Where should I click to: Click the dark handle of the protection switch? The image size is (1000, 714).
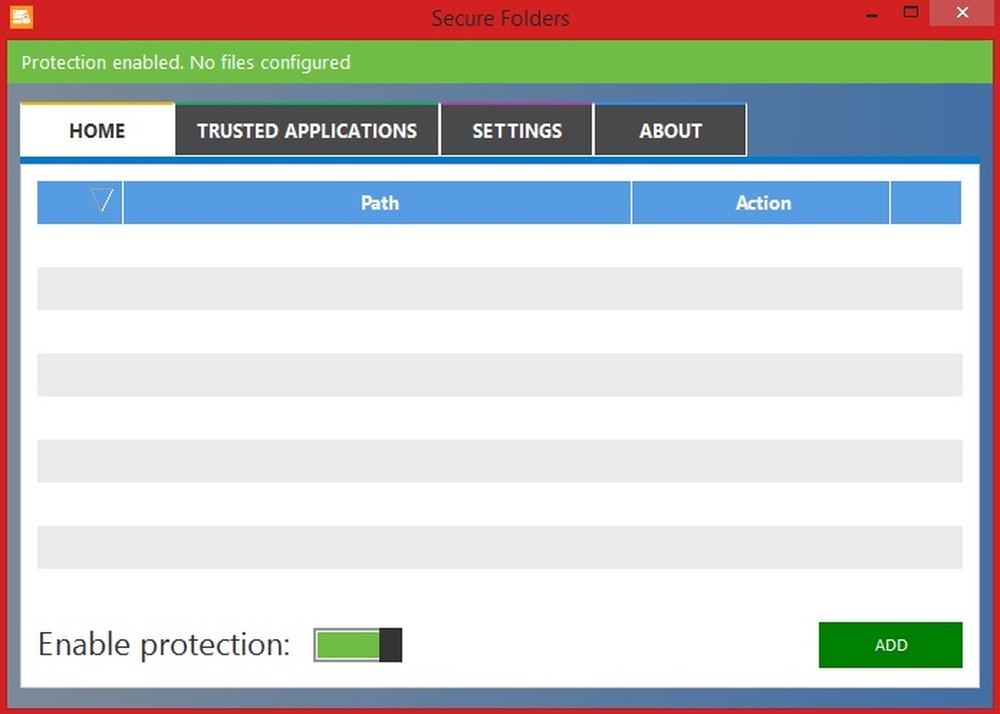pyautogui.click(x=390, y=644)
